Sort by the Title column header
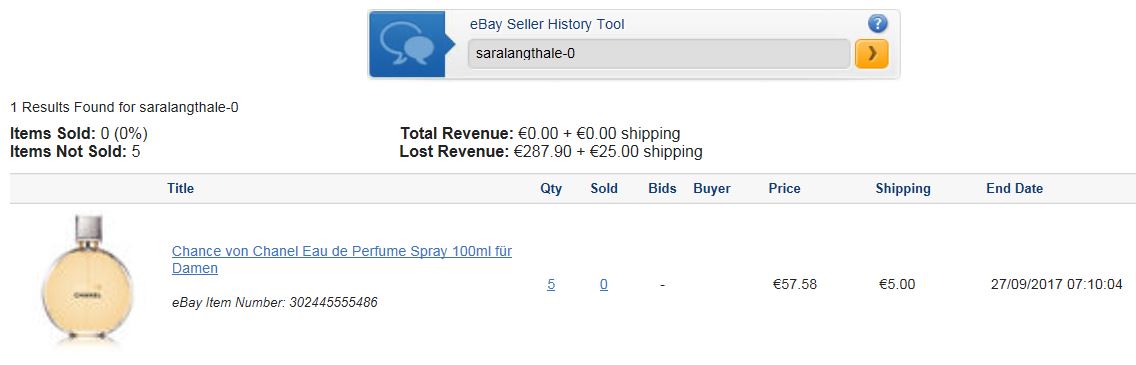Screen dimensions: 1136x365 point(180,188)
